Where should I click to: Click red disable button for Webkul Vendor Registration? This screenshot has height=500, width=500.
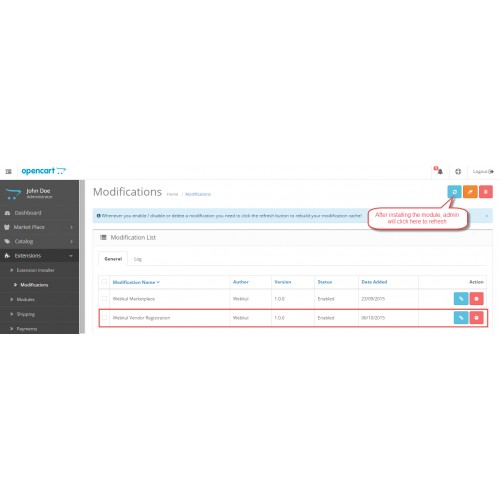[476, 318]
